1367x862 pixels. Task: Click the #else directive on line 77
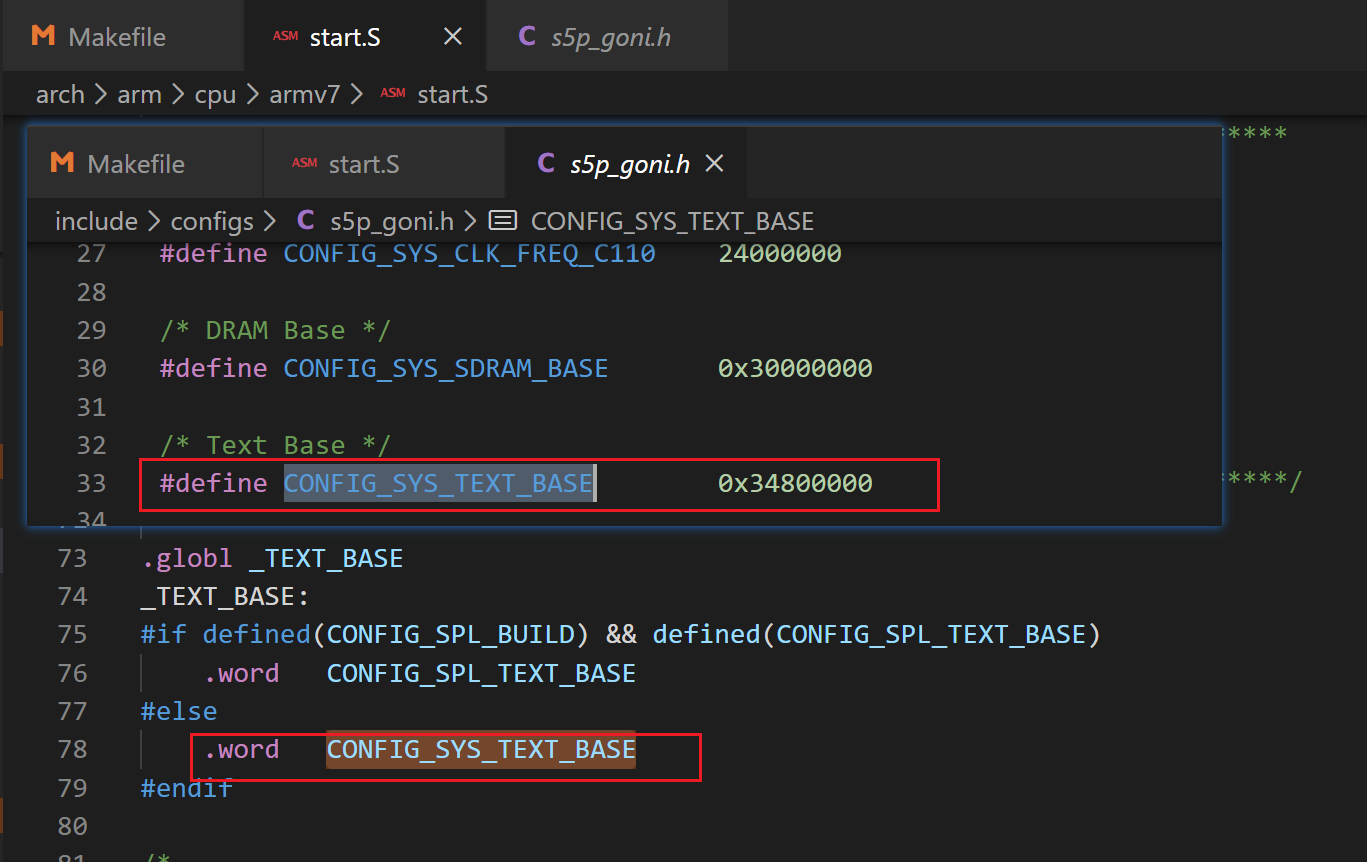point(179,711)
